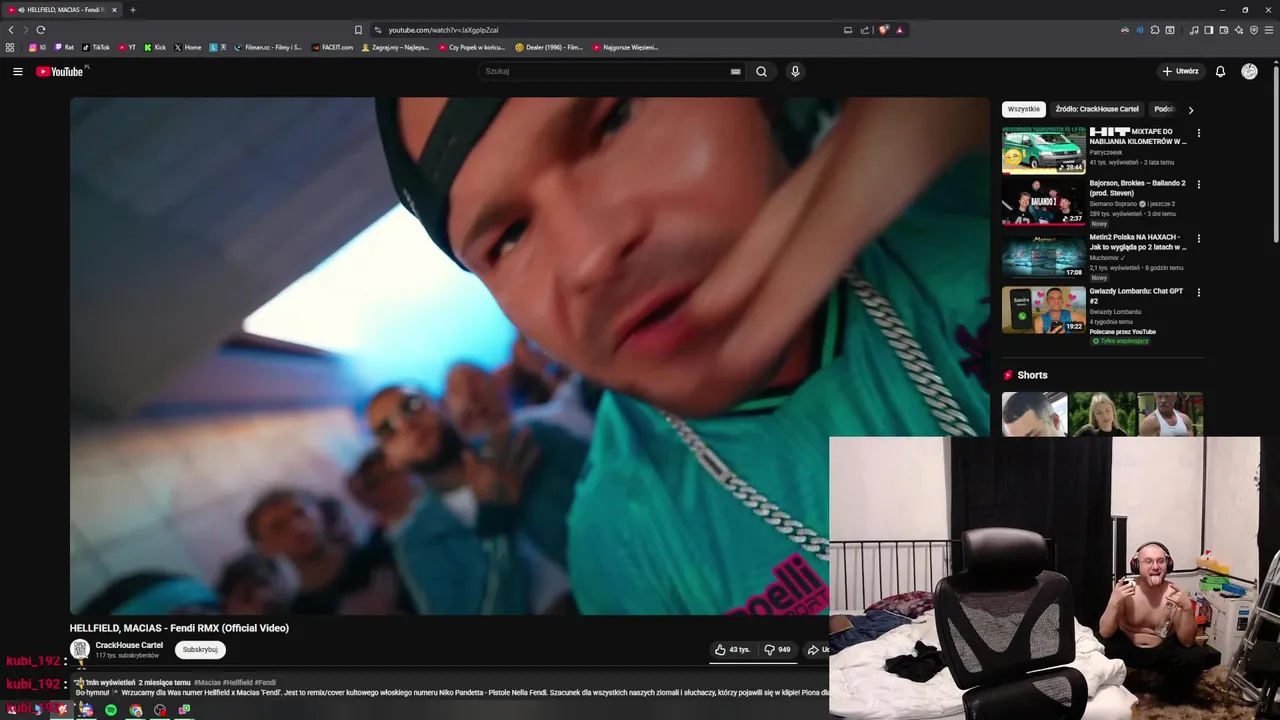Open Brave Shields lion icon
Image resolution: width=1280 pixels, height=720 pixels.
[884, 30]
